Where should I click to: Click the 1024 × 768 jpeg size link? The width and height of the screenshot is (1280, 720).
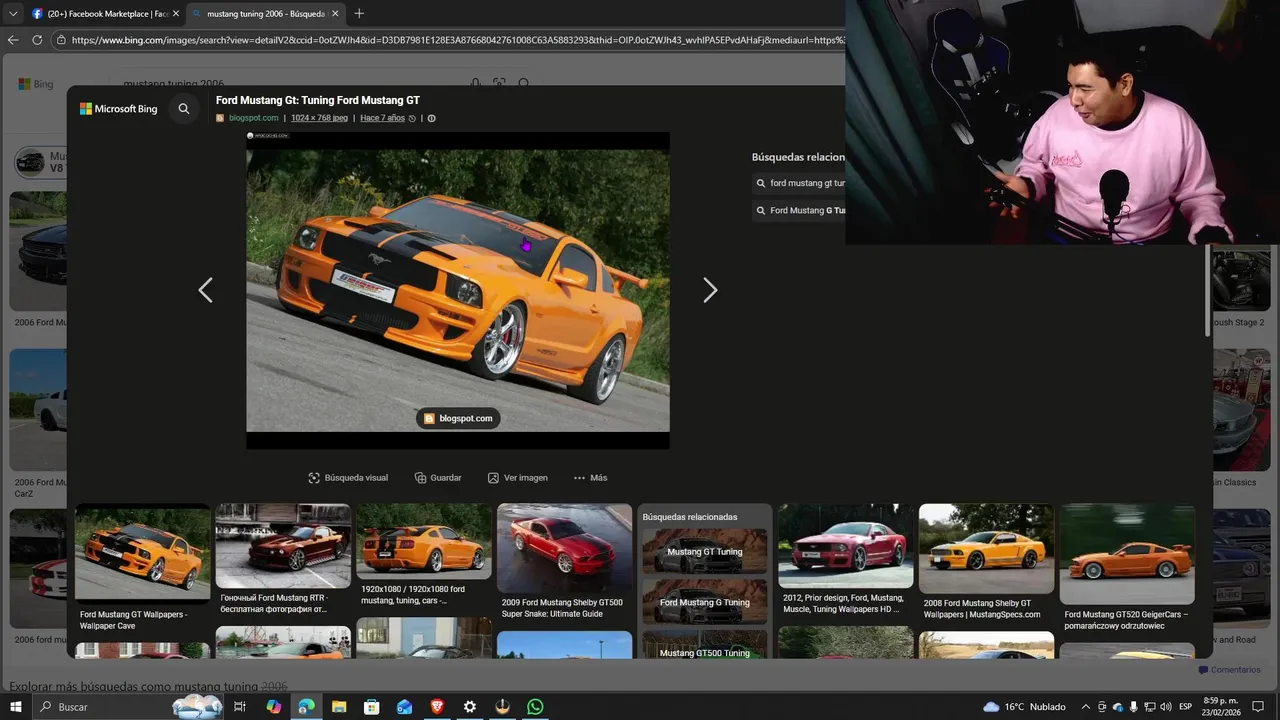pos(319,118)
